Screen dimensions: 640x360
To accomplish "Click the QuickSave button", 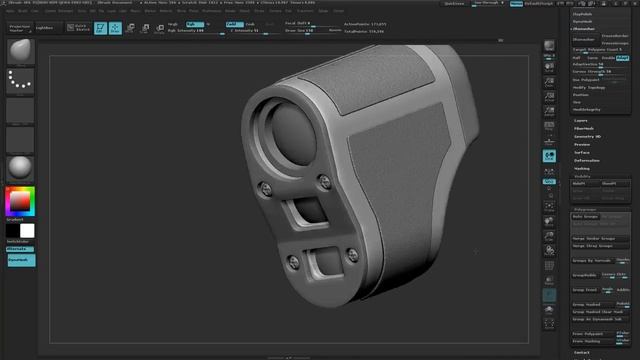I will [454, 4].
